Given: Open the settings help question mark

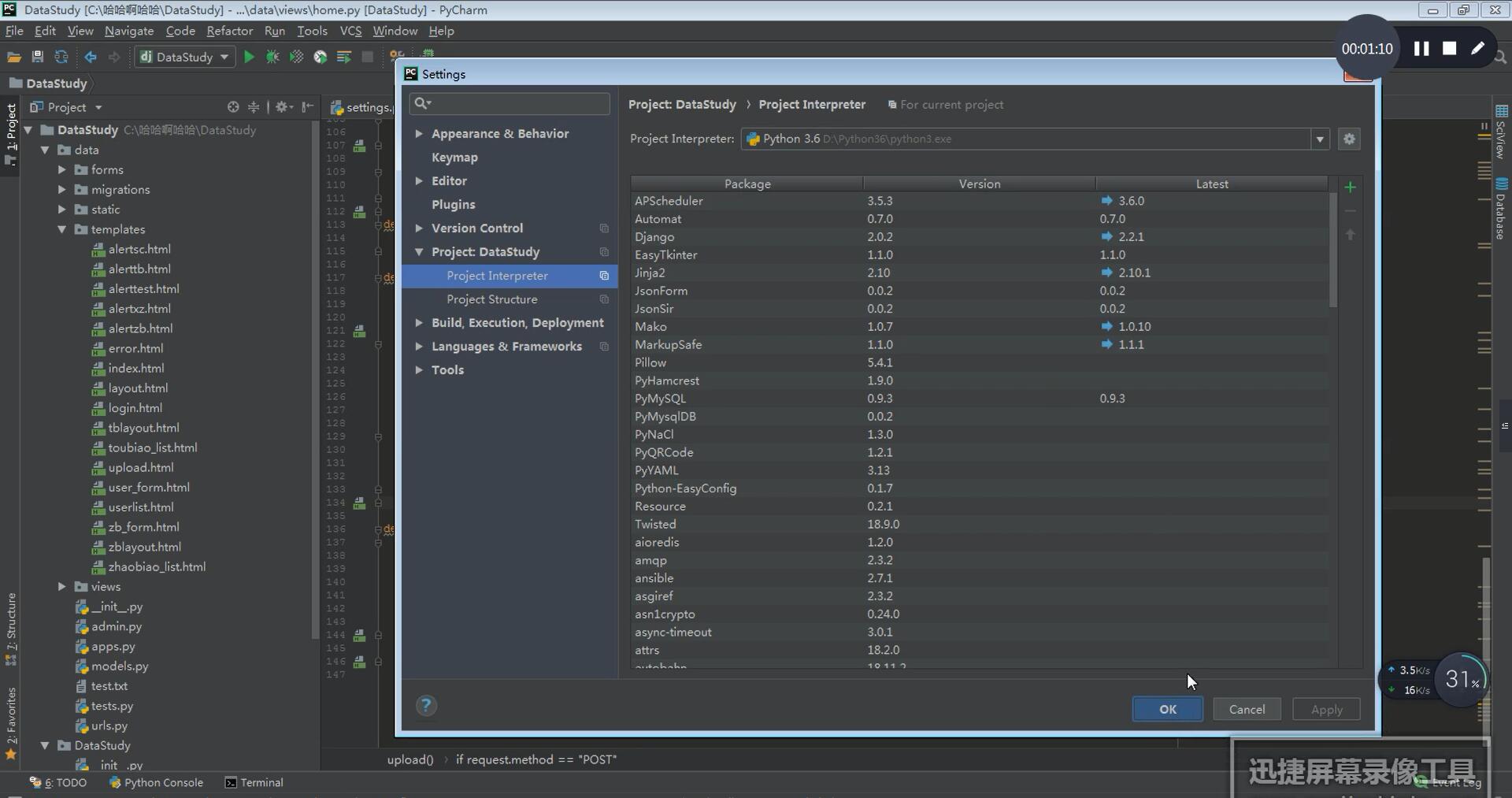Looking at the screenshot, I should (426, 706).
